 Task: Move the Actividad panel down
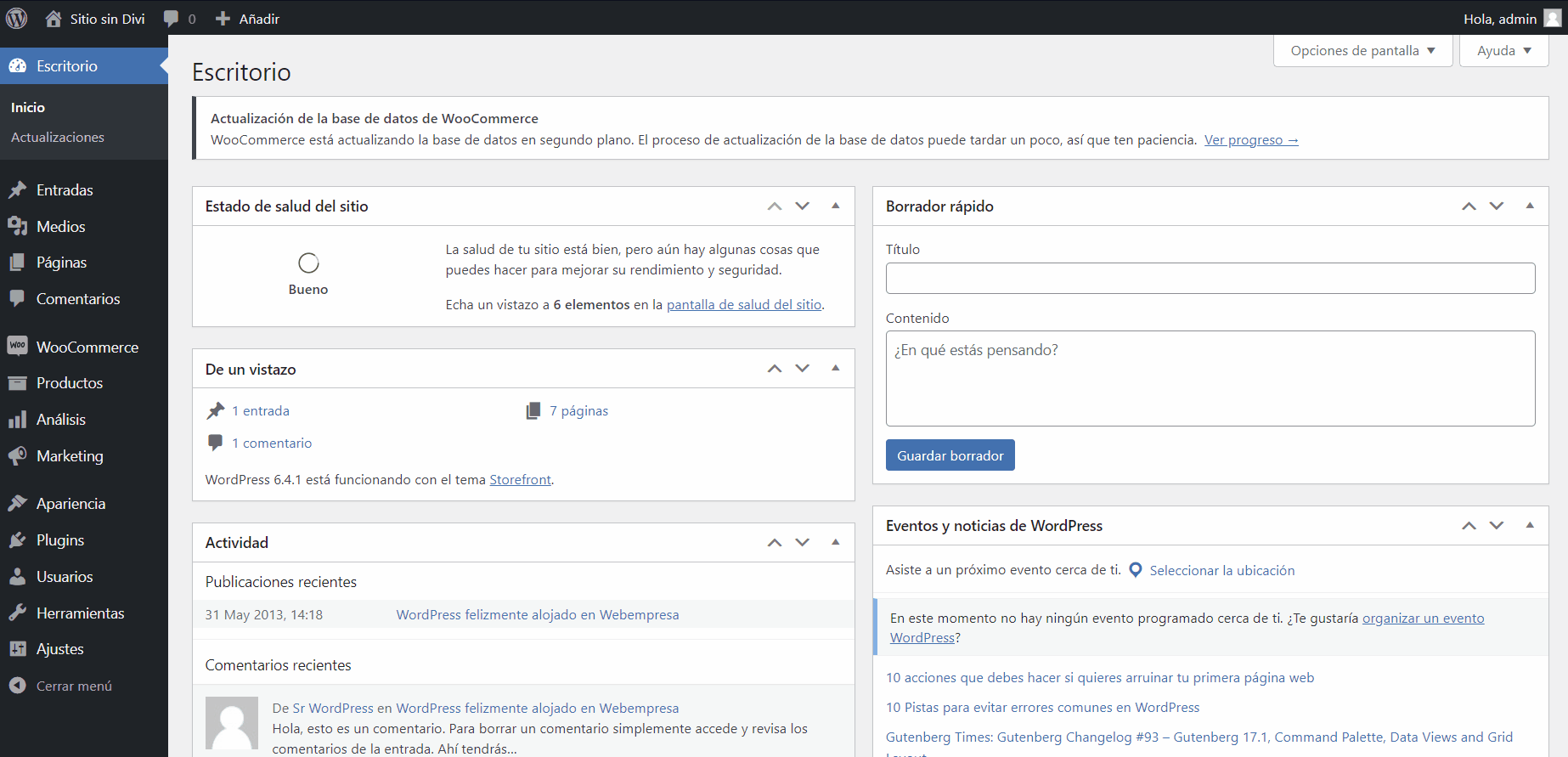click(x=803, y=542)
